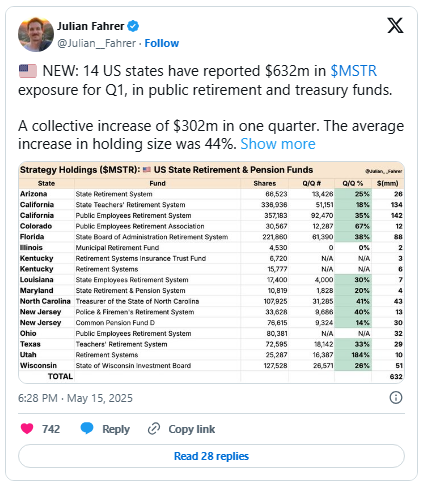Open the $MSTR cashtag link

353,71
